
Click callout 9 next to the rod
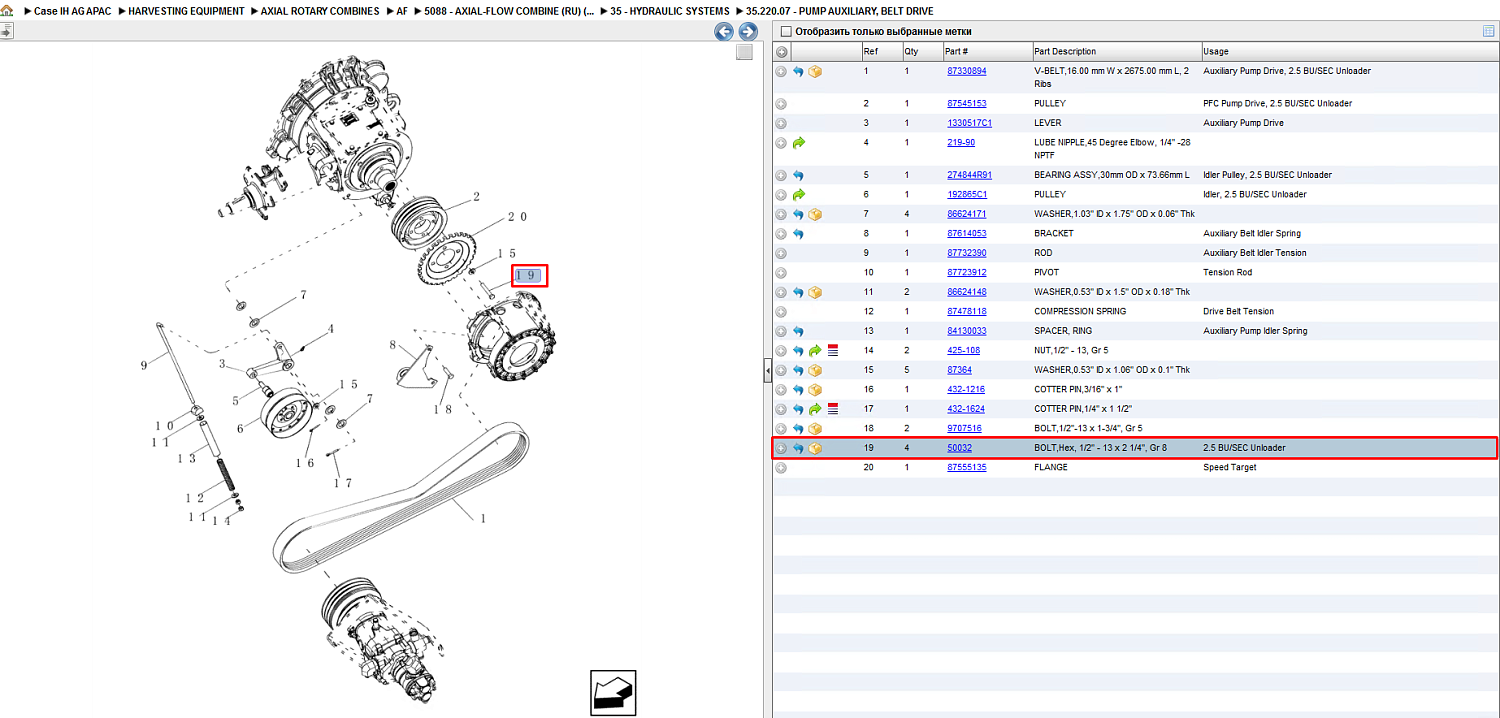(x=143, y=365)
